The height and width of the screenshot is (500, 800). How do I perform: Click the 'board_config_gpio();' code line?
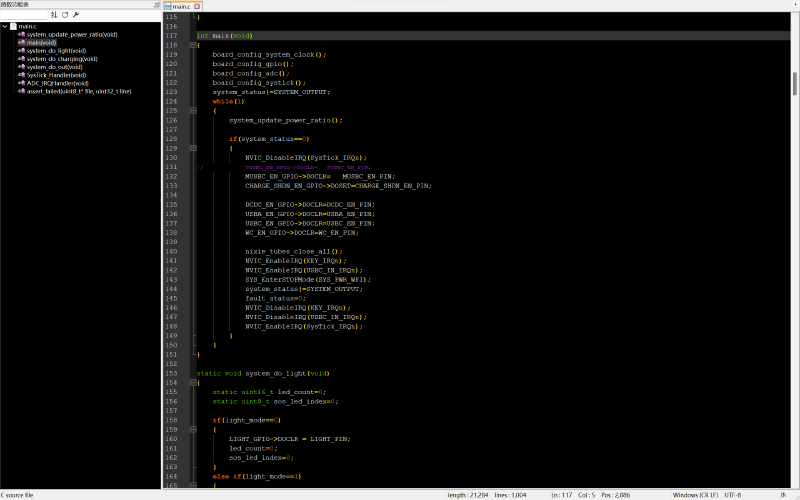tap(253, 64)
